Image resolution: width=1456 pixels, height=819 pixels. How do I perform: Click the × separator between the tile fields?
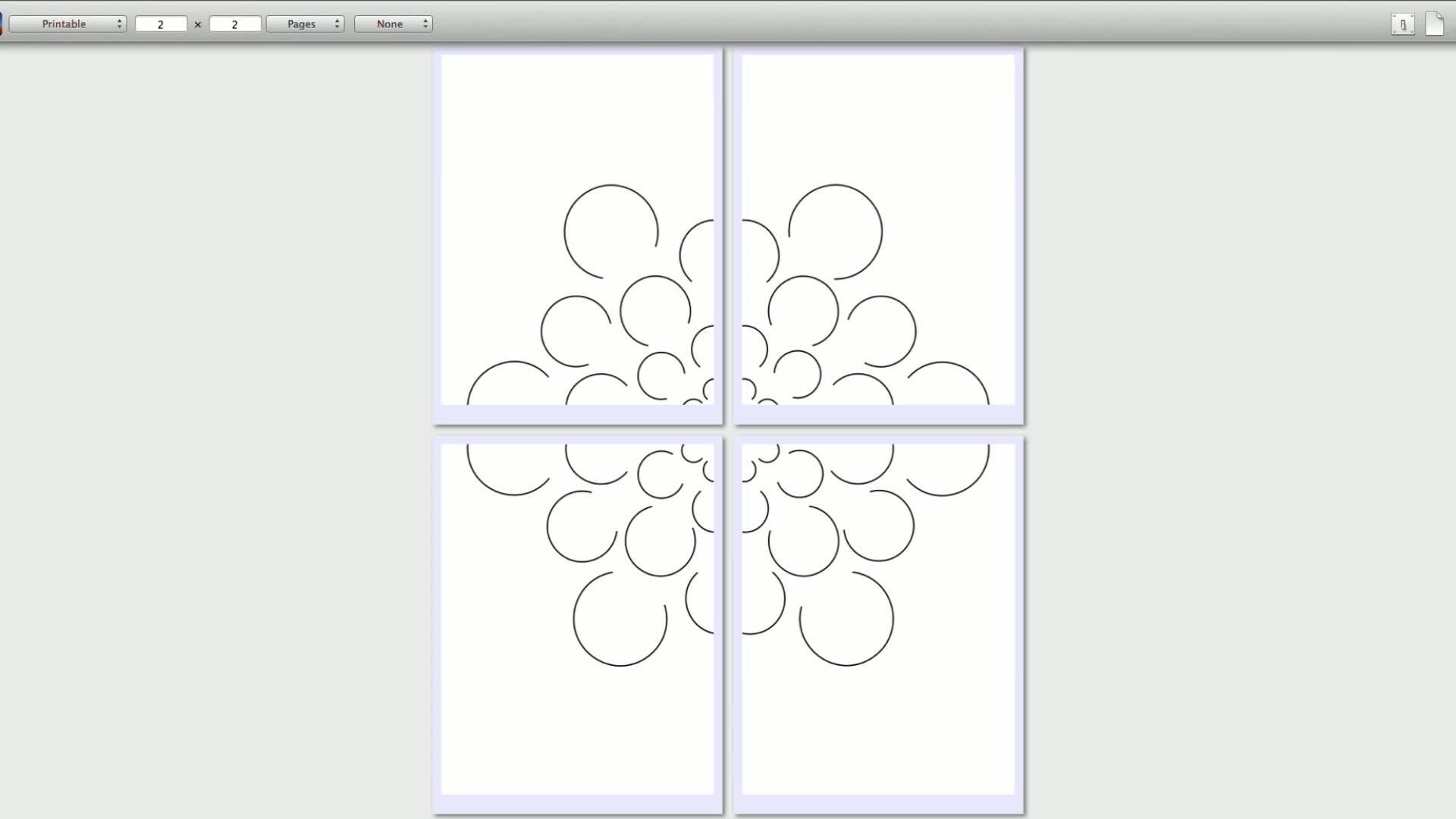(x=198, y=24)
